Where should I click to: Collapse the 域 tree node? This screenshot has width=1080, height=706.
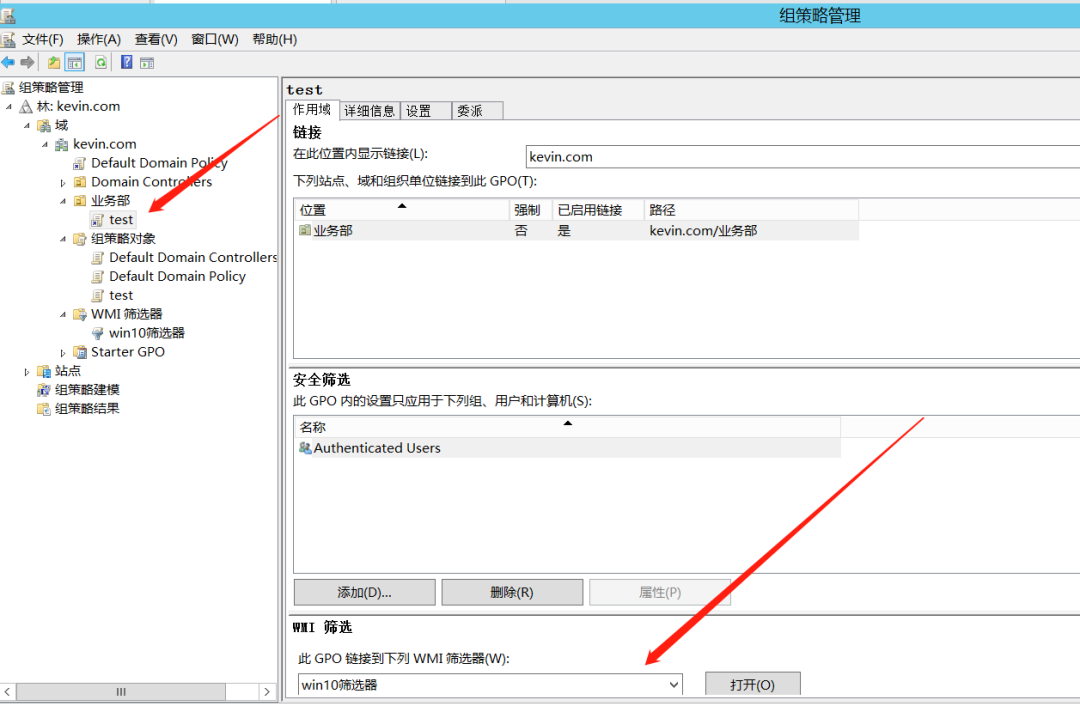click(x=27, y=125)
